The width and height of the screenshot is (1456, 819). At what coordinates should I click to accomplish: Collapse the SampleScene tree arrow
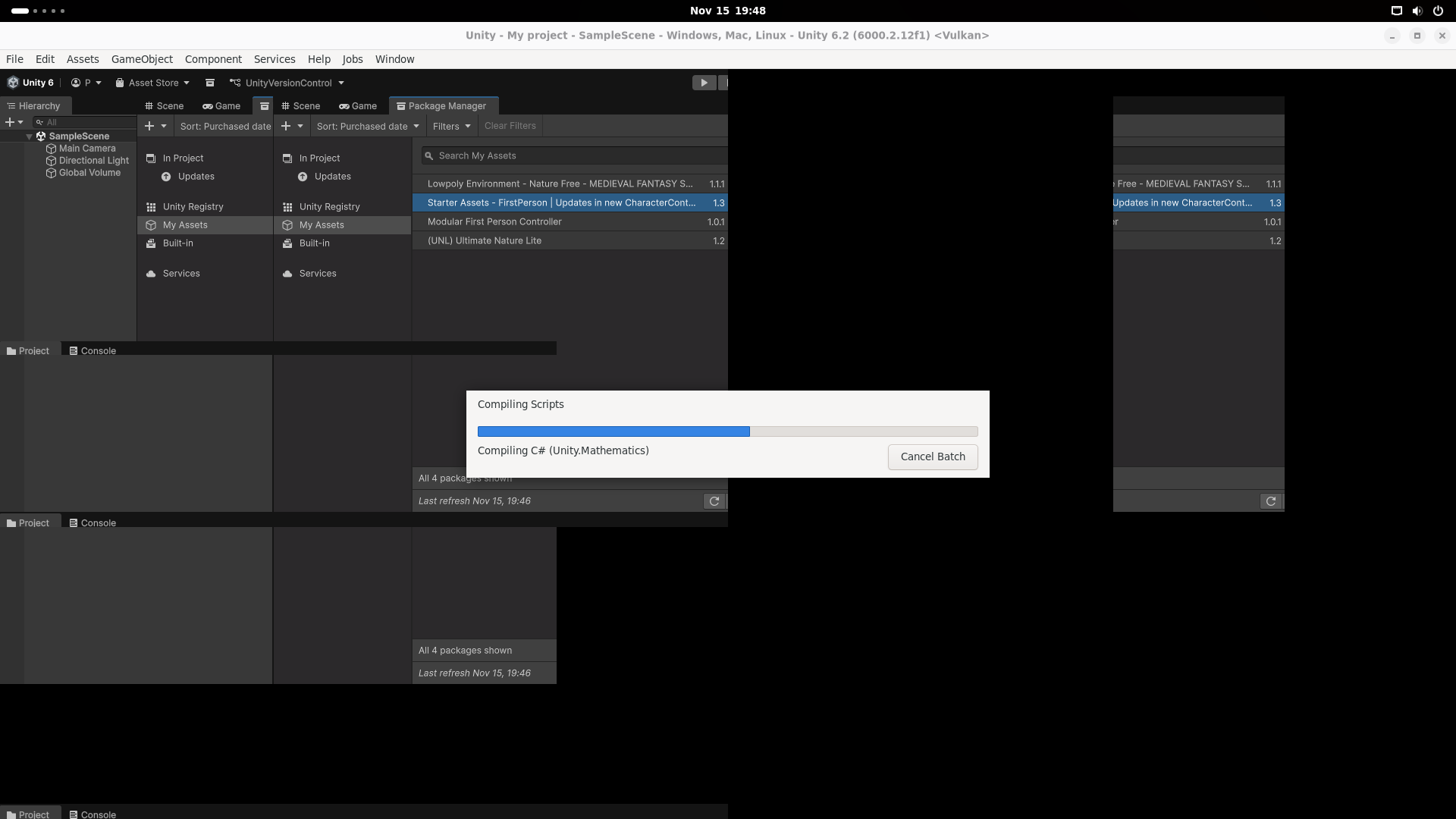point(29,136)
